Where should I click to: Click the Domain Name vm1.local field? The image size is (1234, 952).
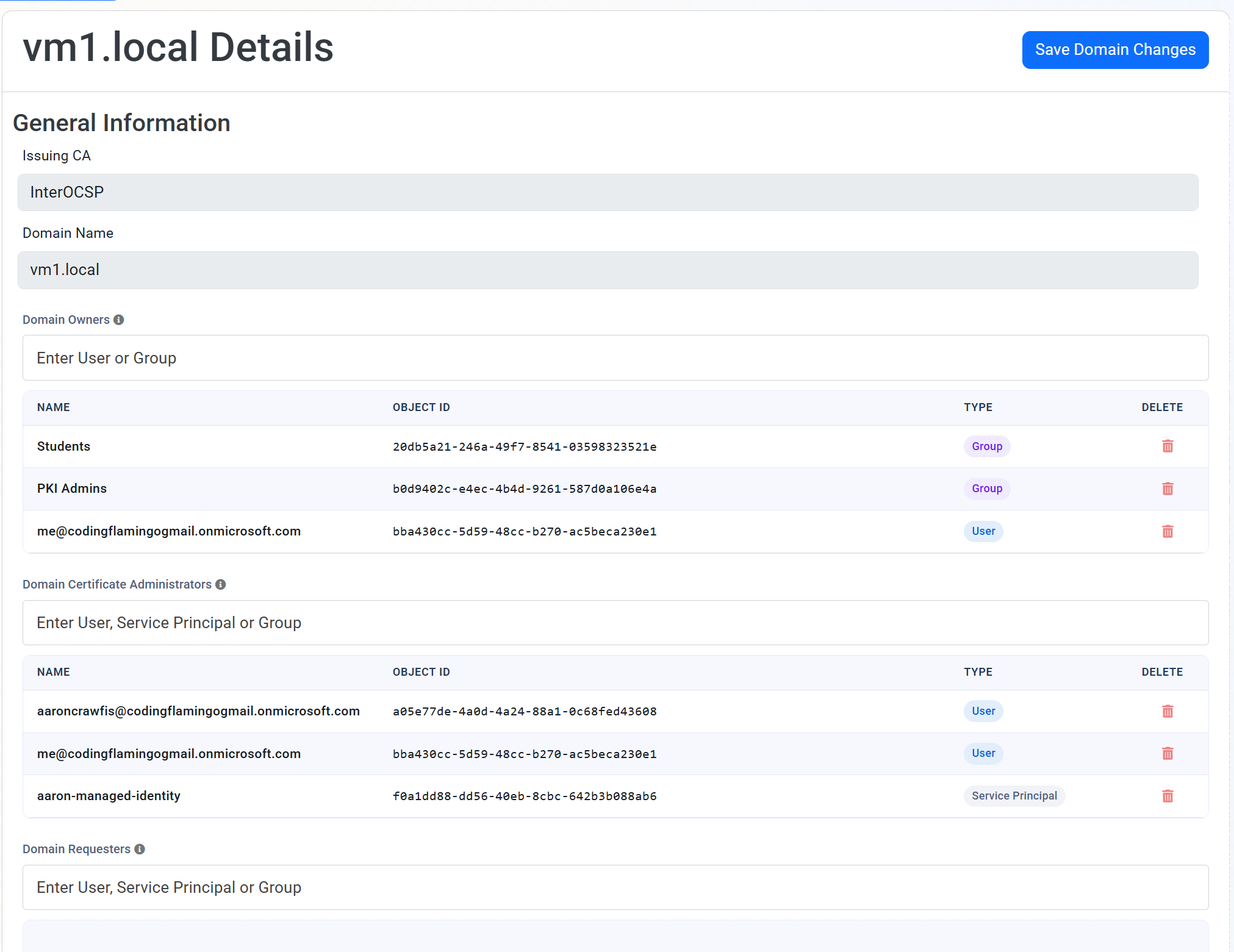pyautogui.click(x=608, y=270)
